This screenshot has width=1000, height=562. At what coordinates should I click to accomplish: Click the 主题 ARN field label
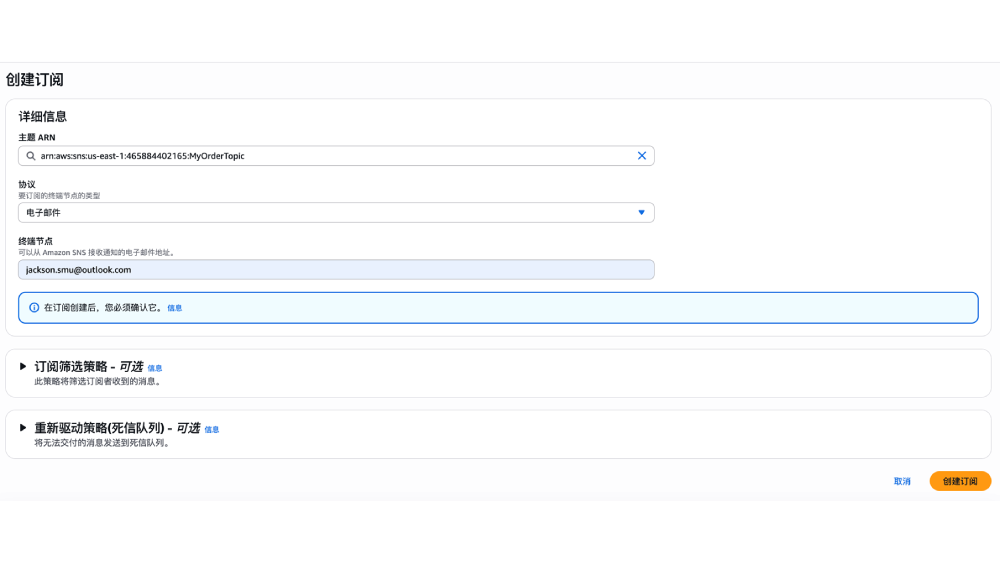37,137
